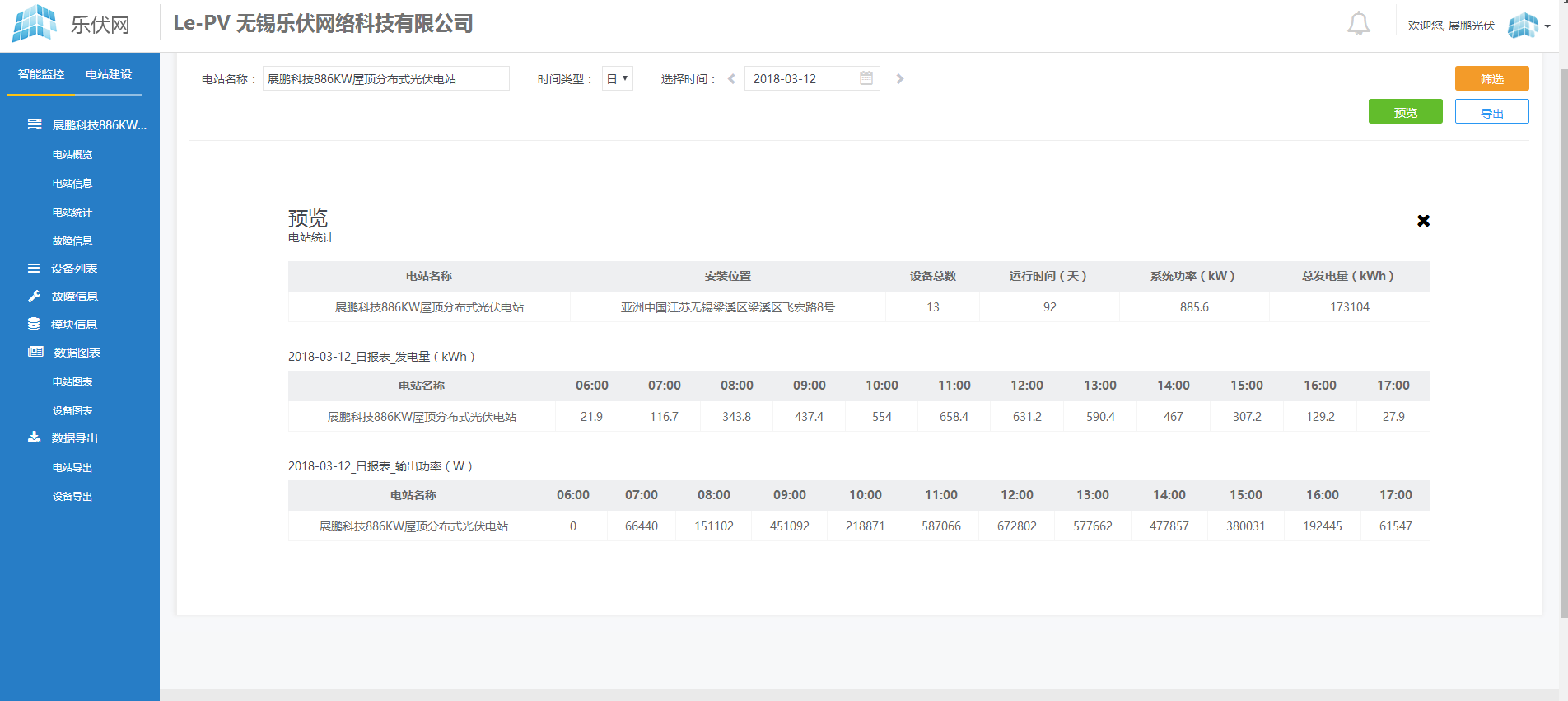This screenshot has height=701, width=1568.
Task: Select the 智能监控 tab
Action: pos(41,74)
